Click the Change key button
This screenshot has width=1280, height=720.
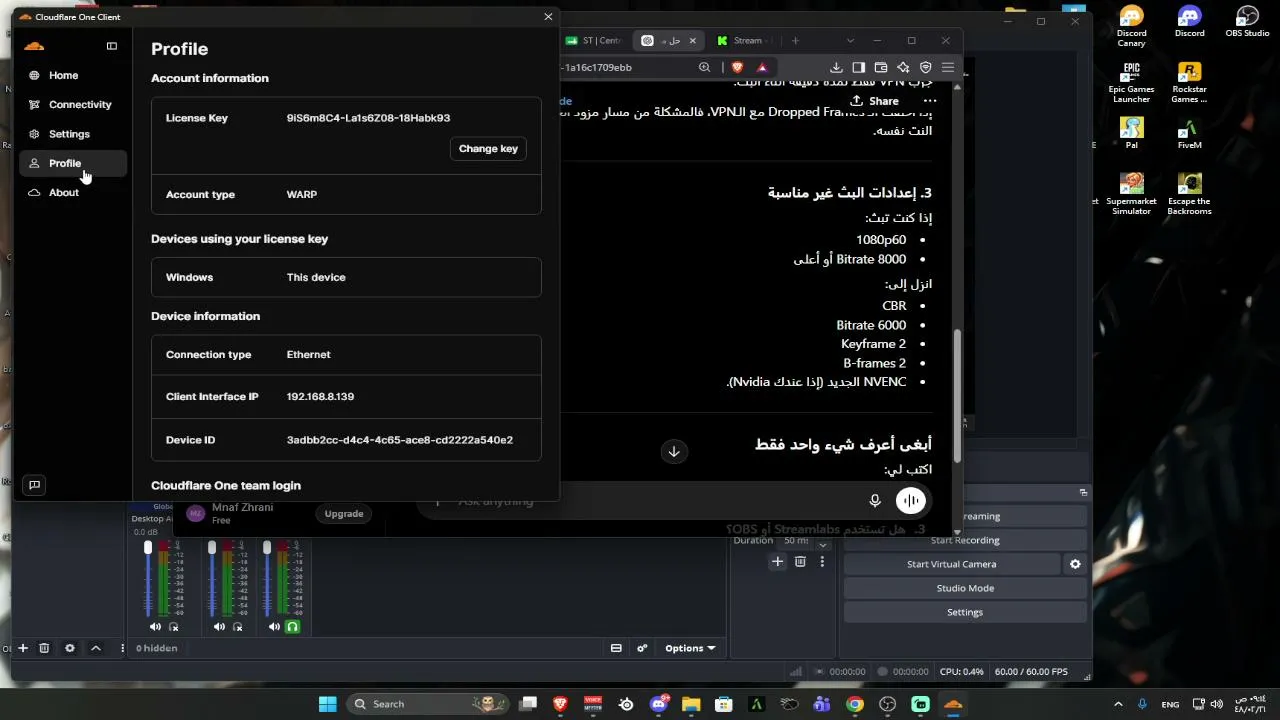[x=488, y=148]
